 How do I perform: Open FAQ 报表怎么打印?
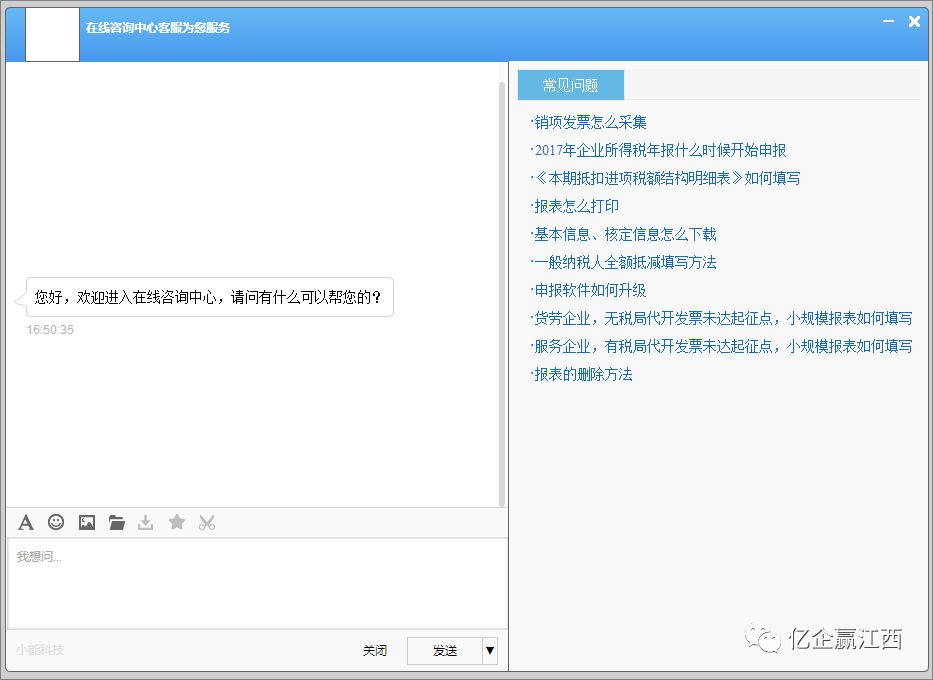click(575, 206)
